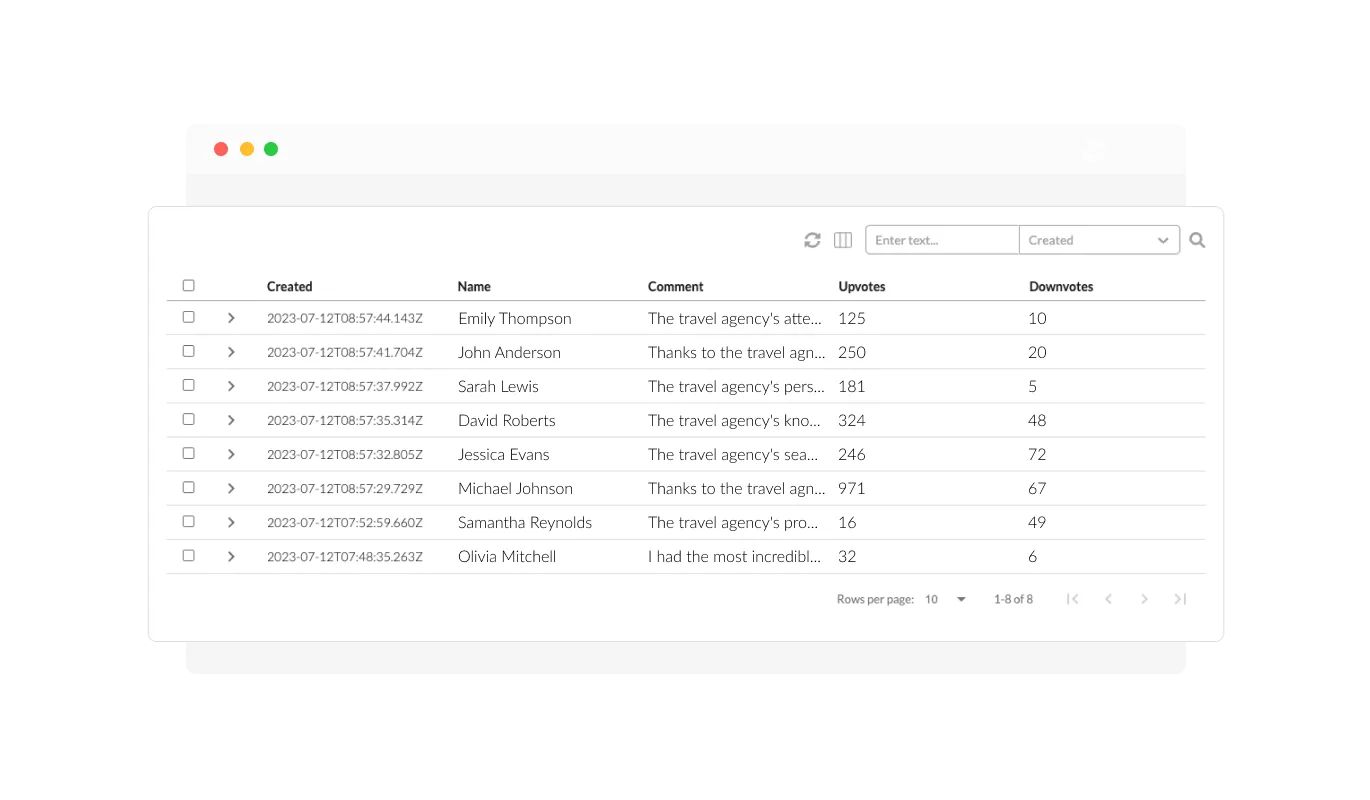
Task: Select all rows with the header checkbox
Action: tap(188, 285)
